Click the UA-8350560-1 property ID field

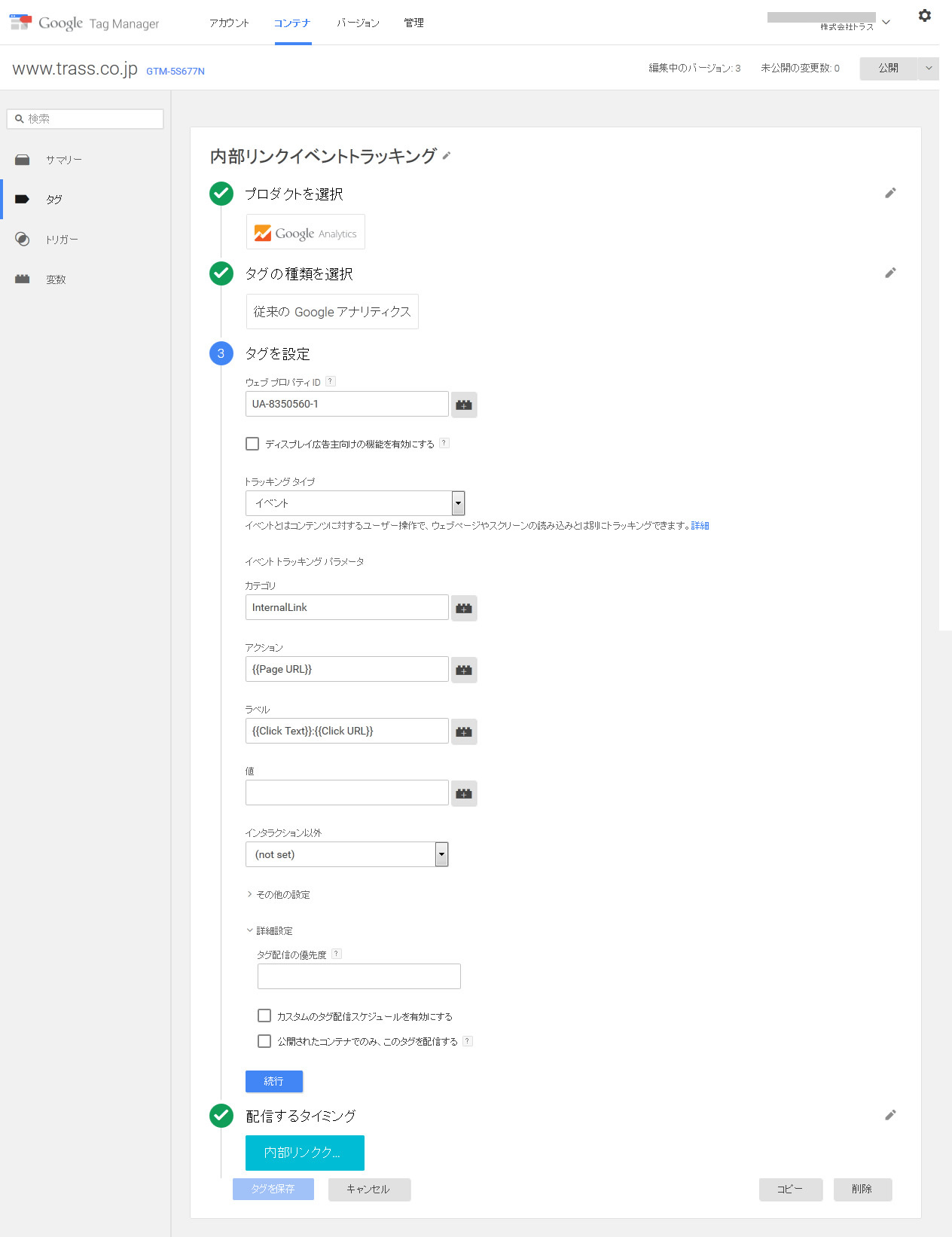(x=347, y=404)
